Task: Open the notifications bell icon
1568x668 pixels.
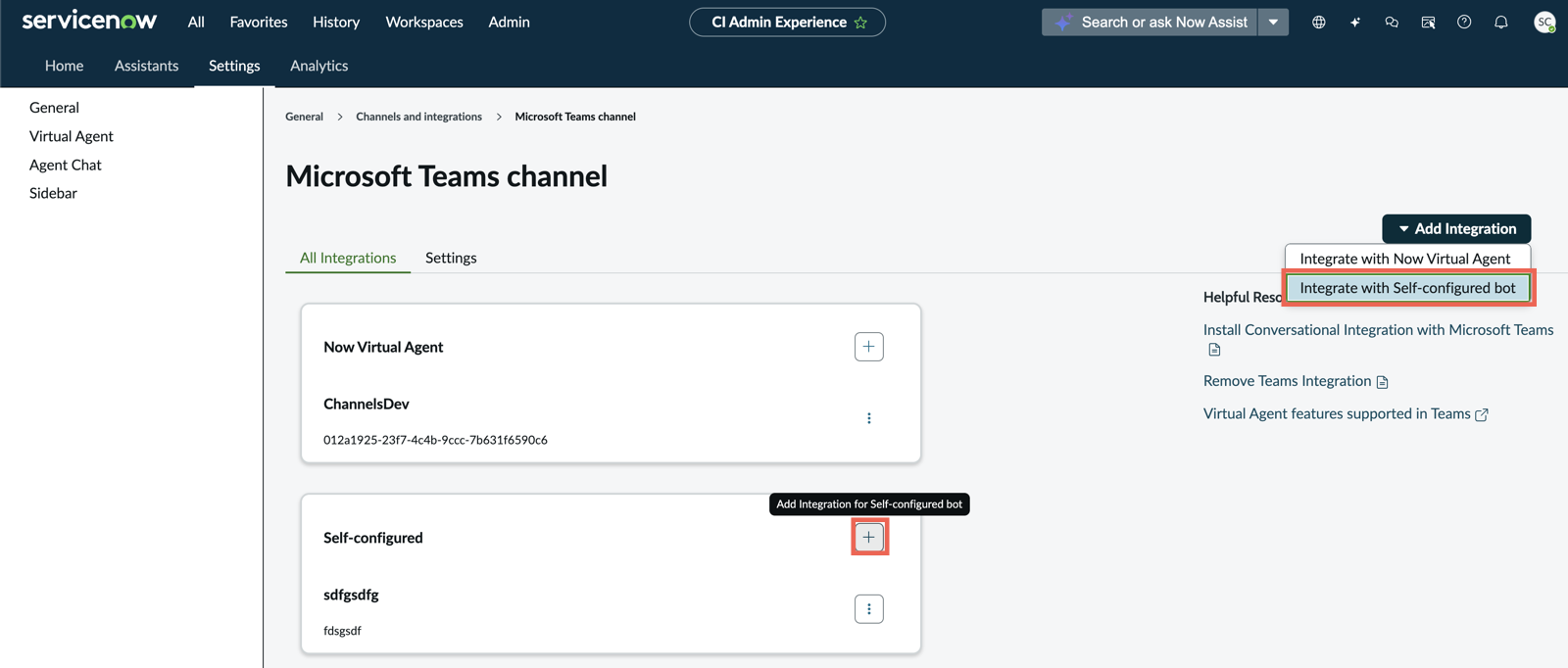Action: tap(1500, 22)
